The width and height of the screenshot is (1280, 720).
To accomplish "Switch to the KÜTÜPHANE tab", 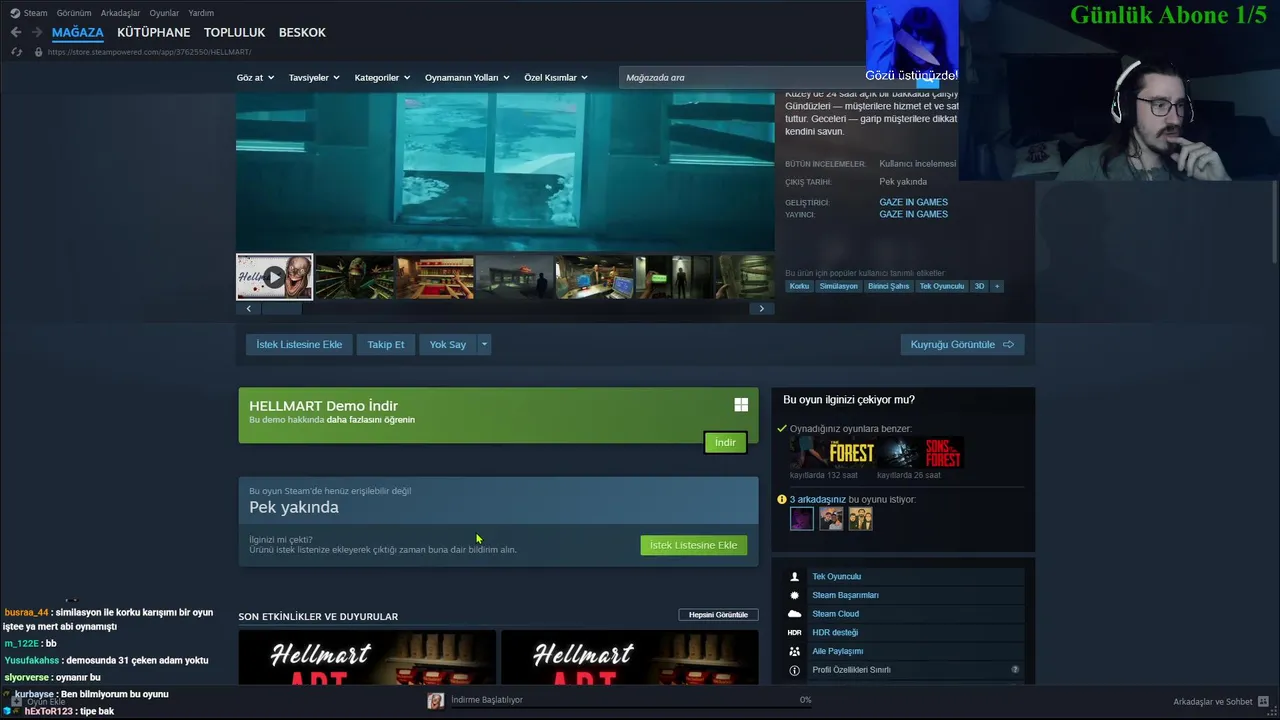I will (x=153, y=32).
